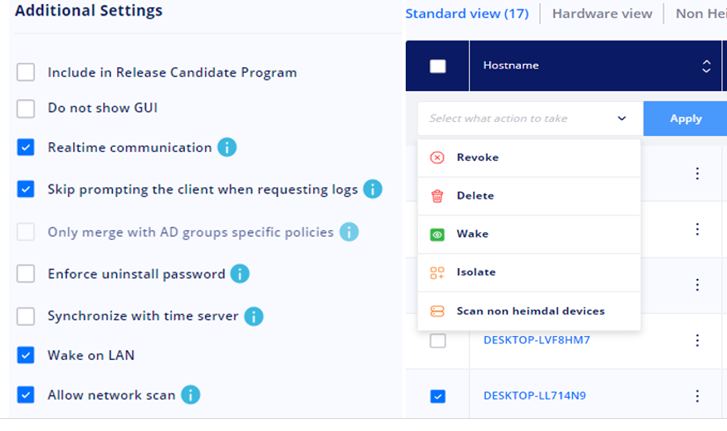Tick the Do not show GUI checkbox

click(x=26, y=108)
